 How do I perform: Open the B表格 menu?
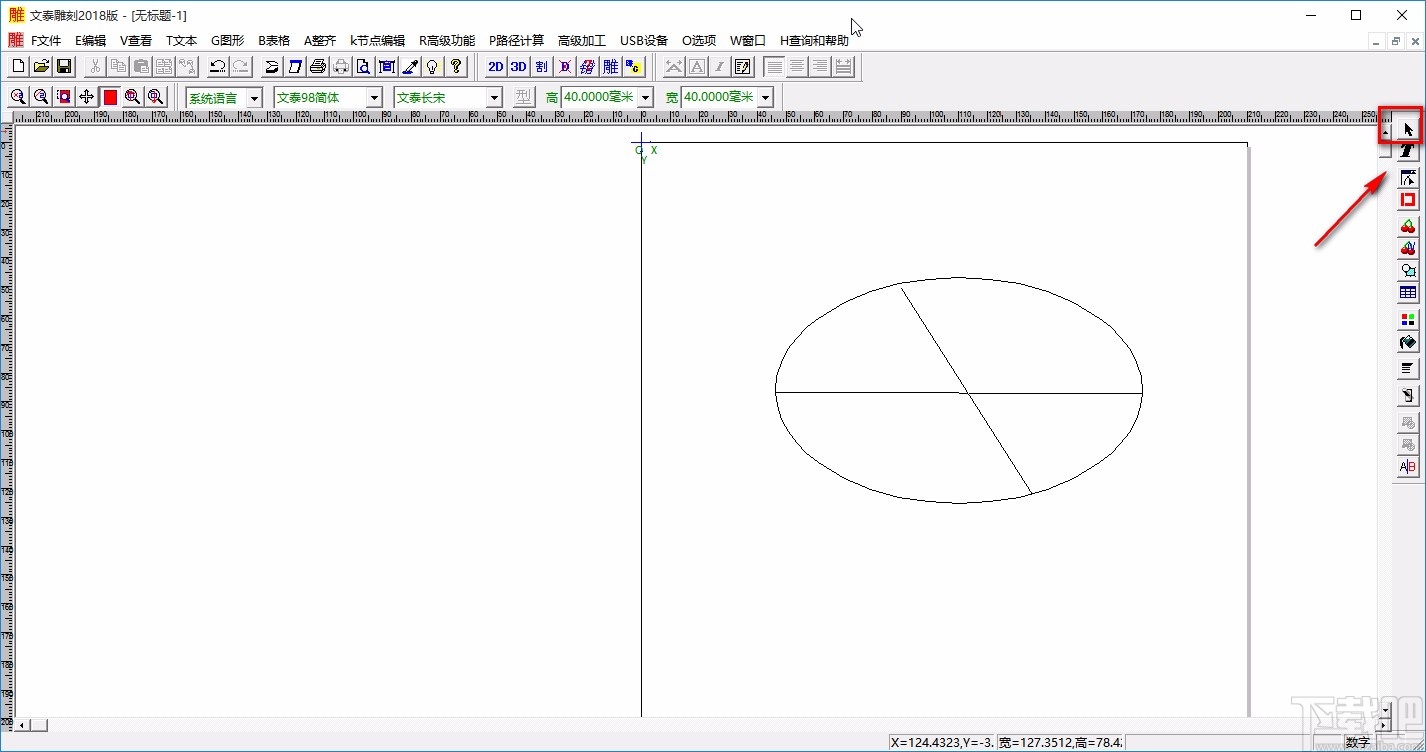point(274,41)
